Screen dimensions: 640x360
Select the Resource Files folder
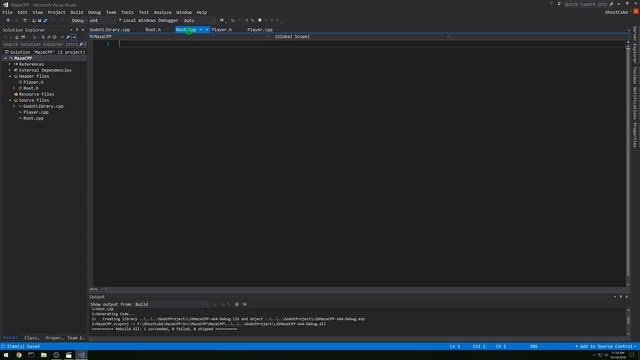36,94
